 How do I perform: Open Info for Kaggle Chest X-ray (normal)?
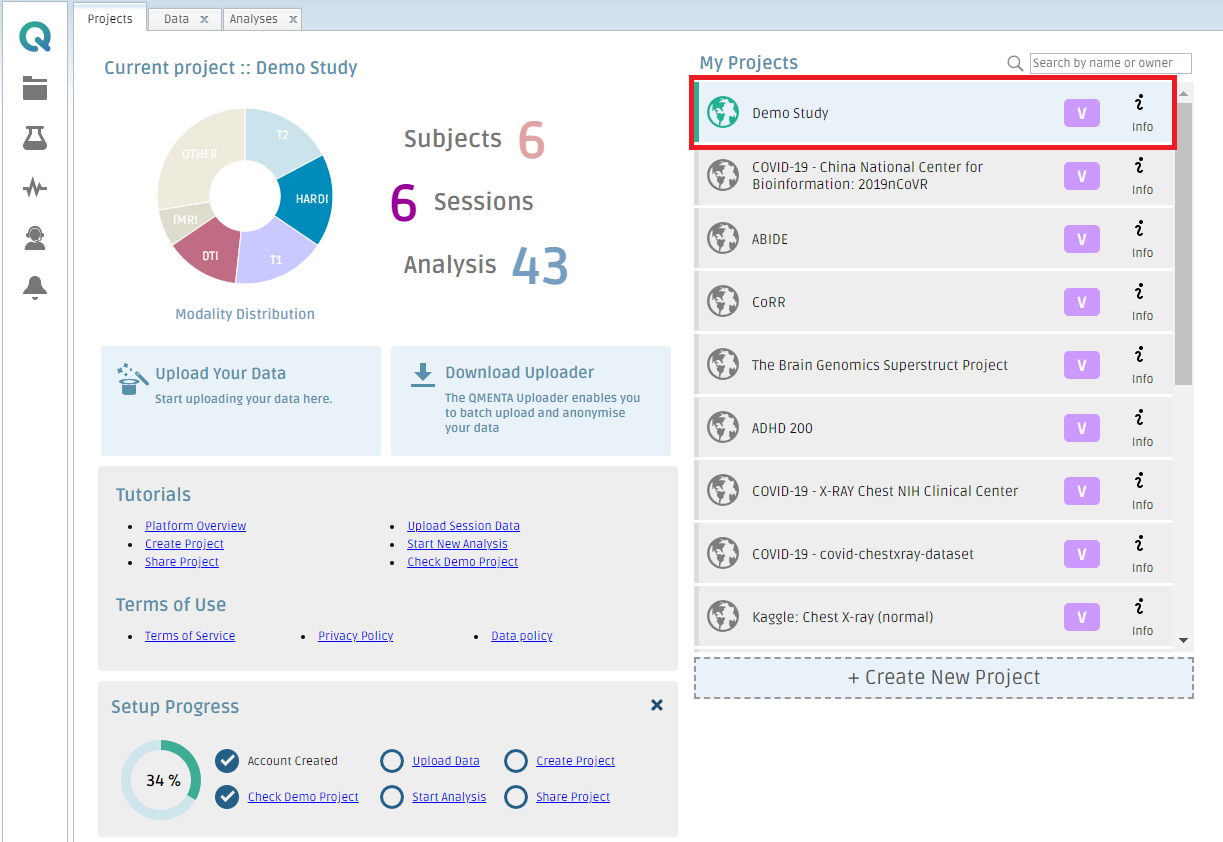(1142, 618)
